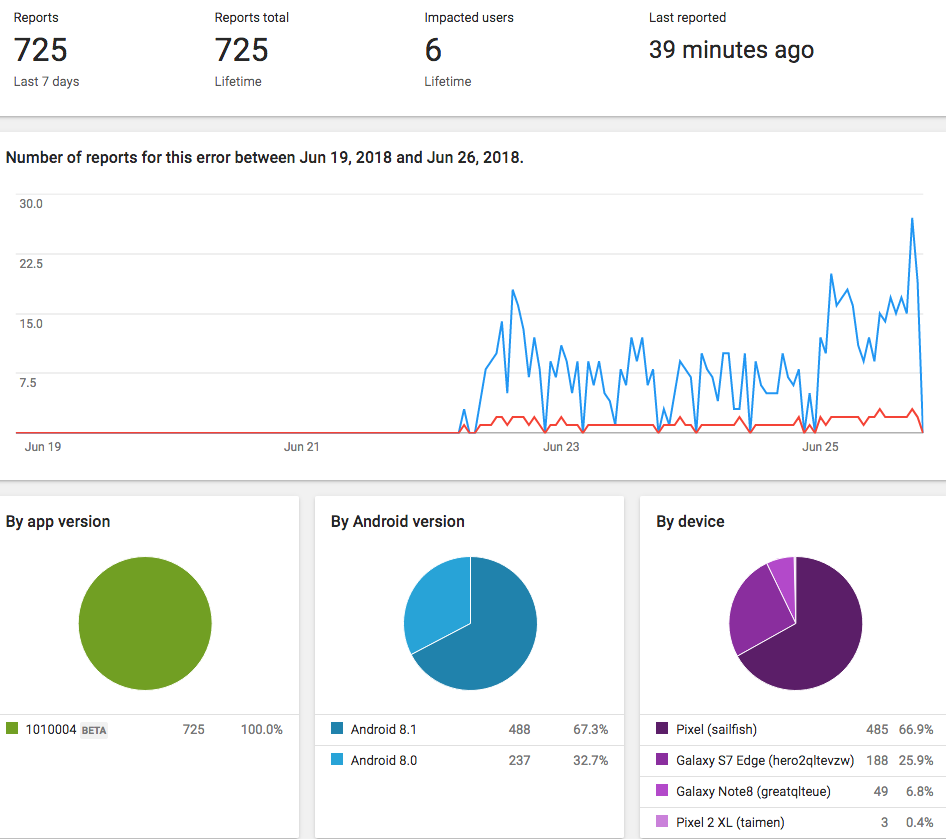Click the Galaxy Note8 legend swatch
The image size is (946, 839).
click(x=662, y=790)
